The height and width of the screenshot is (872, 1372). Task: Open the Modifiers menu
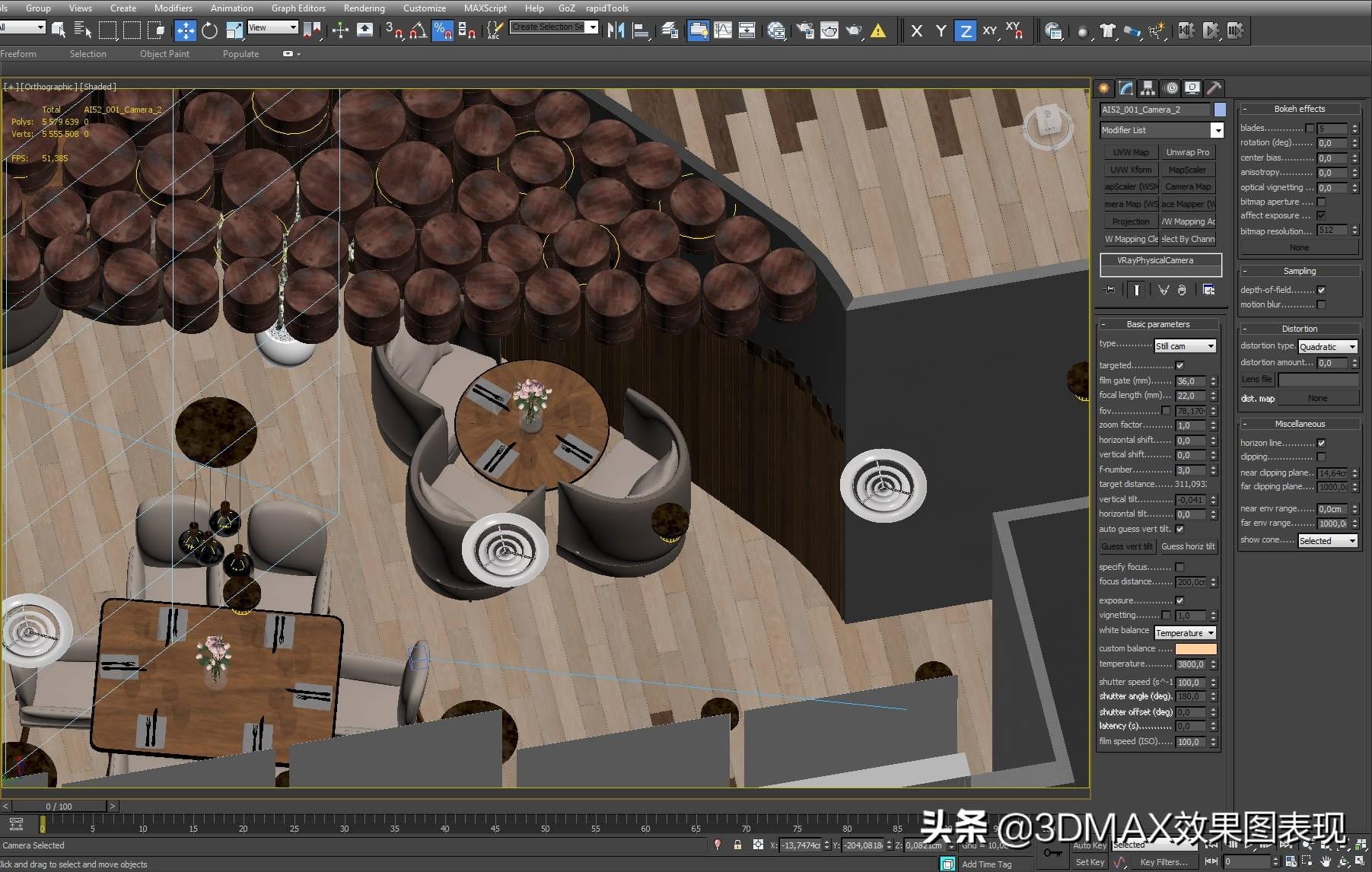point(173,8)
